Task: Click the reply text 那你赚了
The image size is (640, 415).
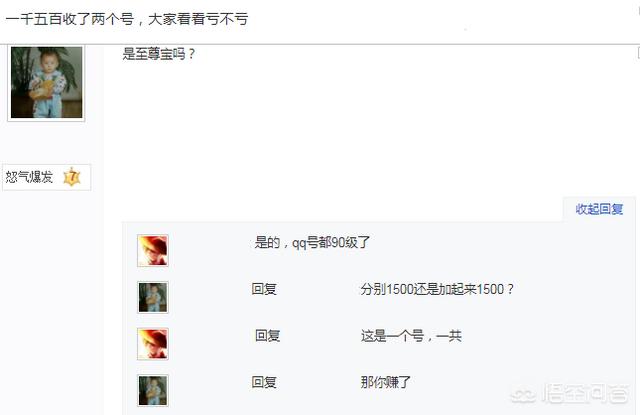Action: [x=385, y=382]
